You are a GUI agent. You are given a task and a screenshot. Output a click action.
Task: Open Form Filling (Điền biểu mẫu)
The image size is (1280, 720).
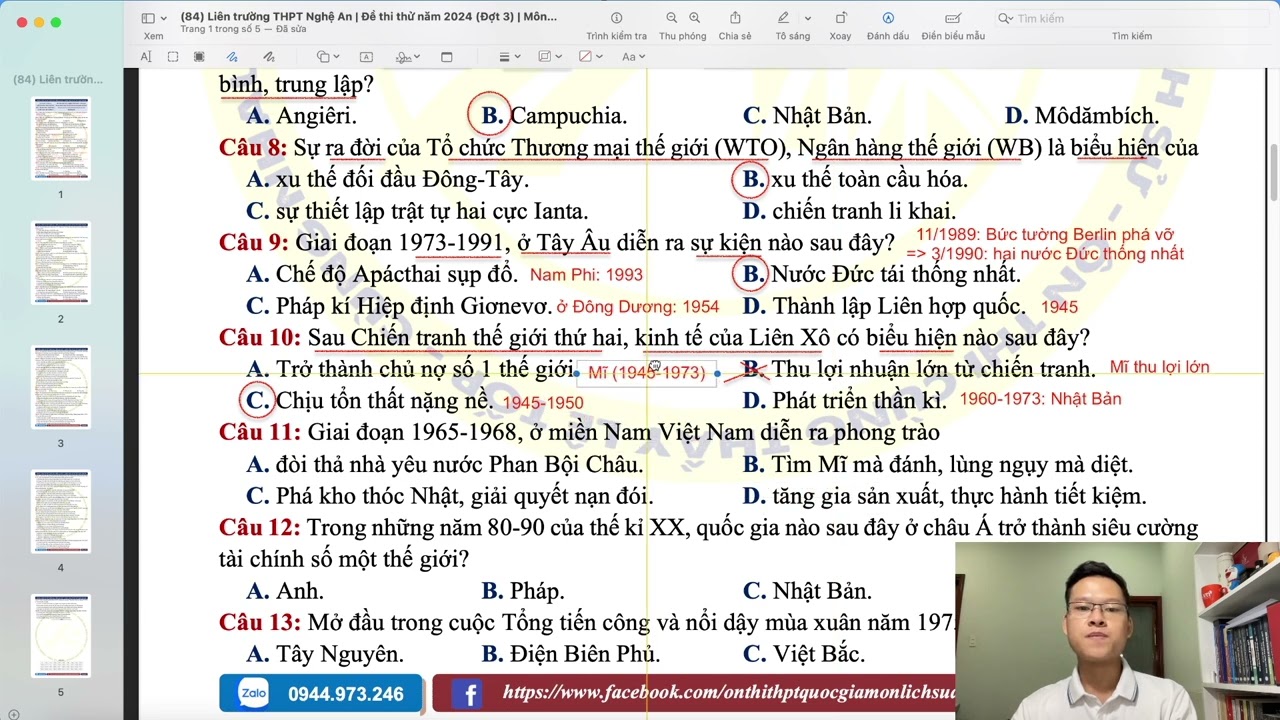point(953,18)
